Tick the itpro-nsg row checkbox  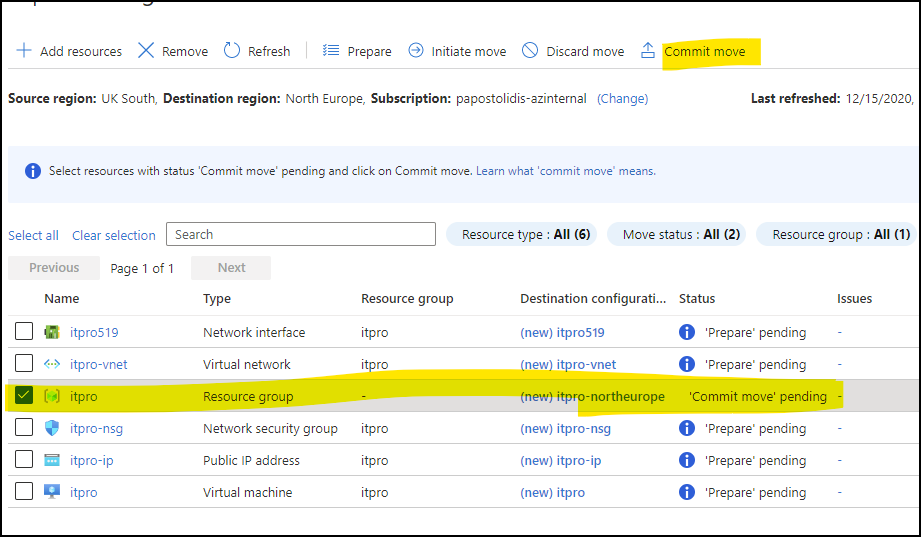click(x=24, y=428)
